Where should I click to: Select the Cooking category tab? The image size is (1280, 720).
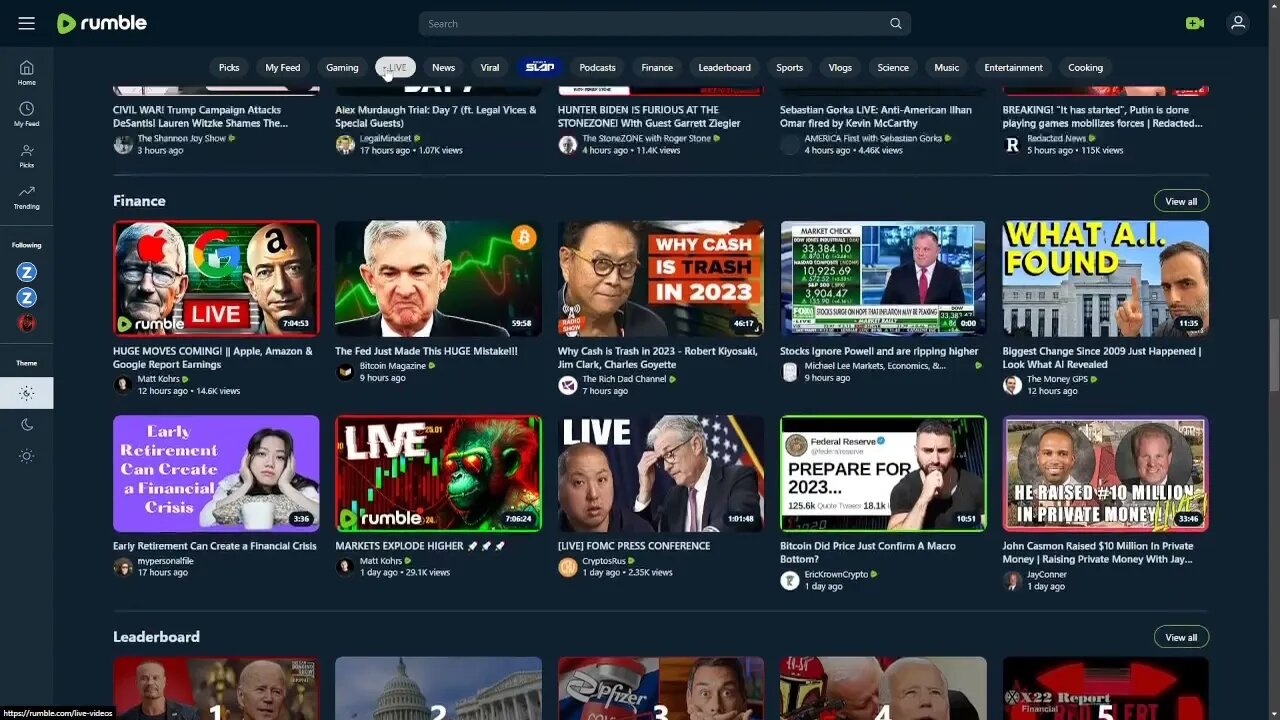[1085, 67]
